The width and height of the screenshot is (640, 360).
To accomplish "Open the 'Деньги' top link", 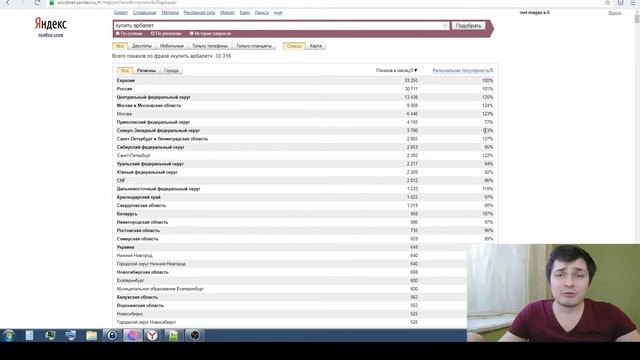I will click(x=262, y=13).
